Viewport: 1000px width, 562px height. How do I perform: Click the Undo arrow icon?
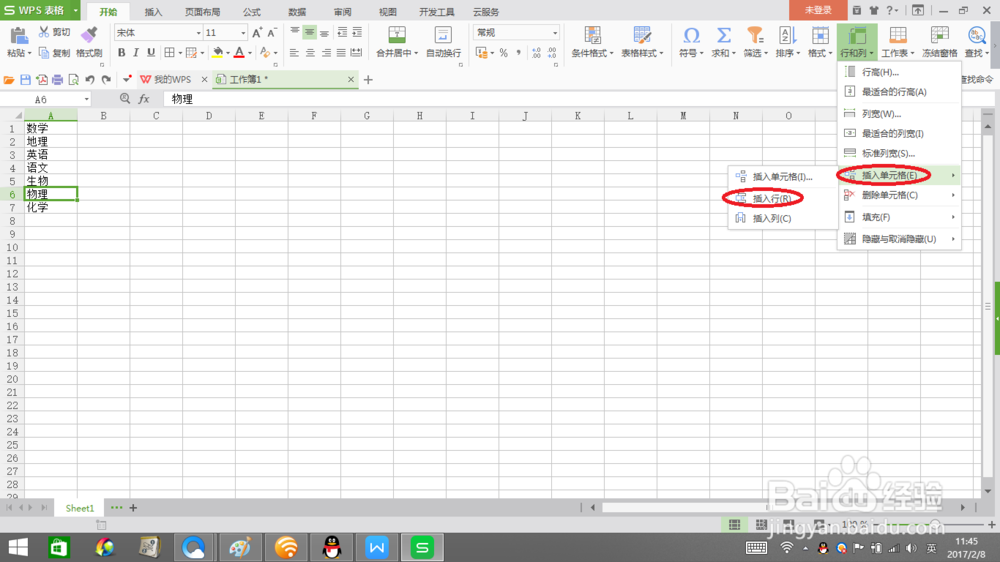(90, 80)
